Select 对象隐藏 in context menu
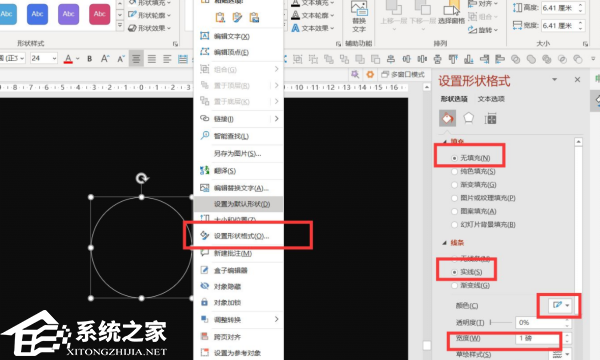Screen dimensions: 600x360 coord(239,287)
